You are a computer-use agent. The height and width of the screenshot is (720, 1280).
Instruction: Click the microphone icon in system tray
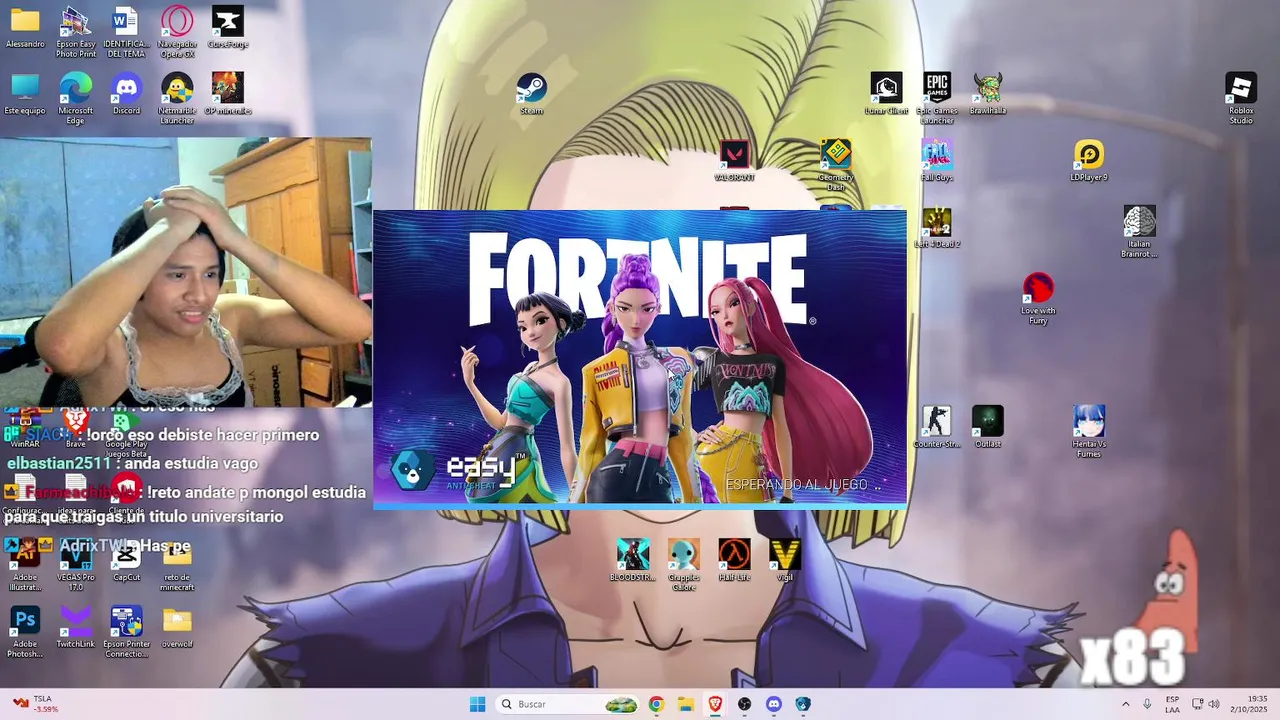coord(1147,704)
